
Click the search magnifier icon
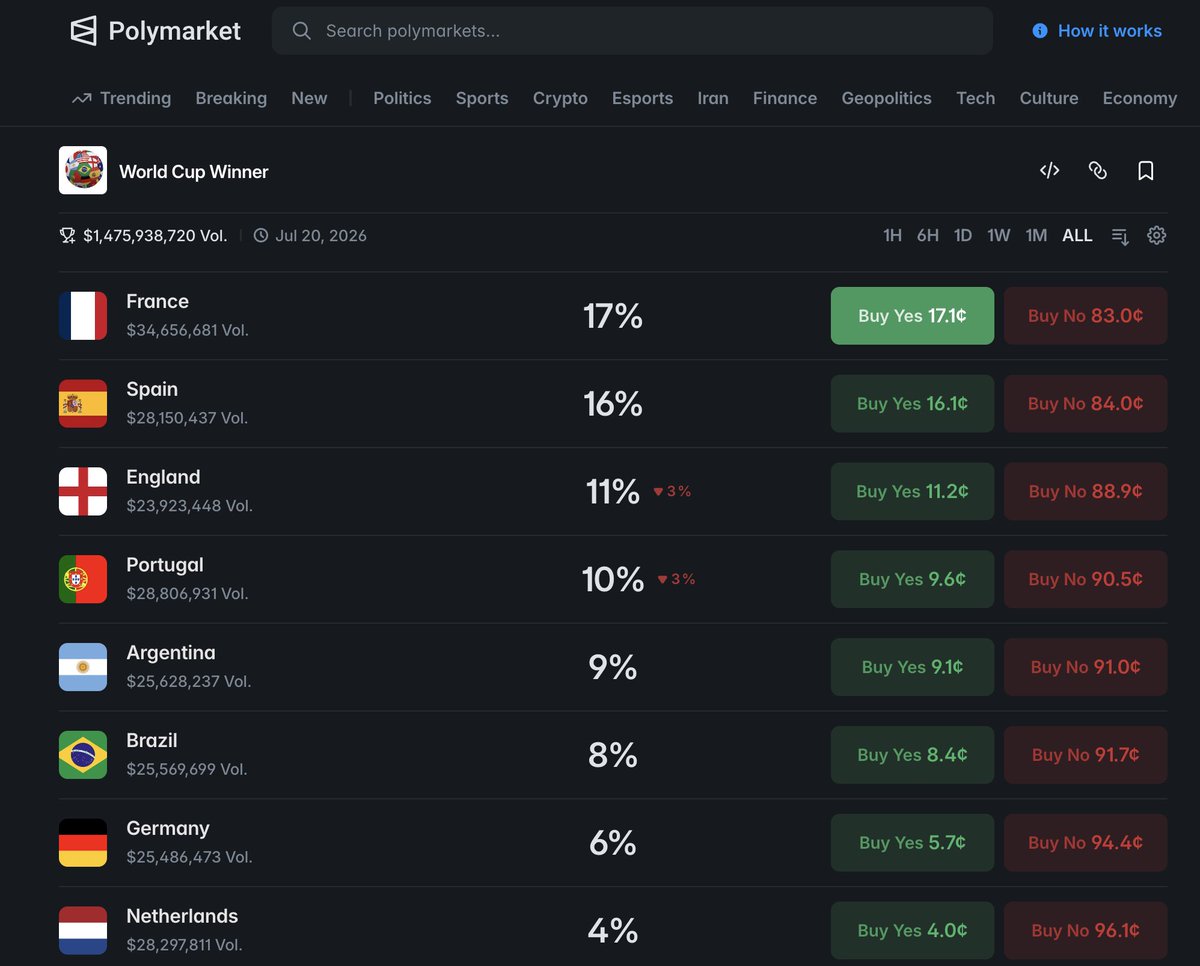tap(301, 31)
